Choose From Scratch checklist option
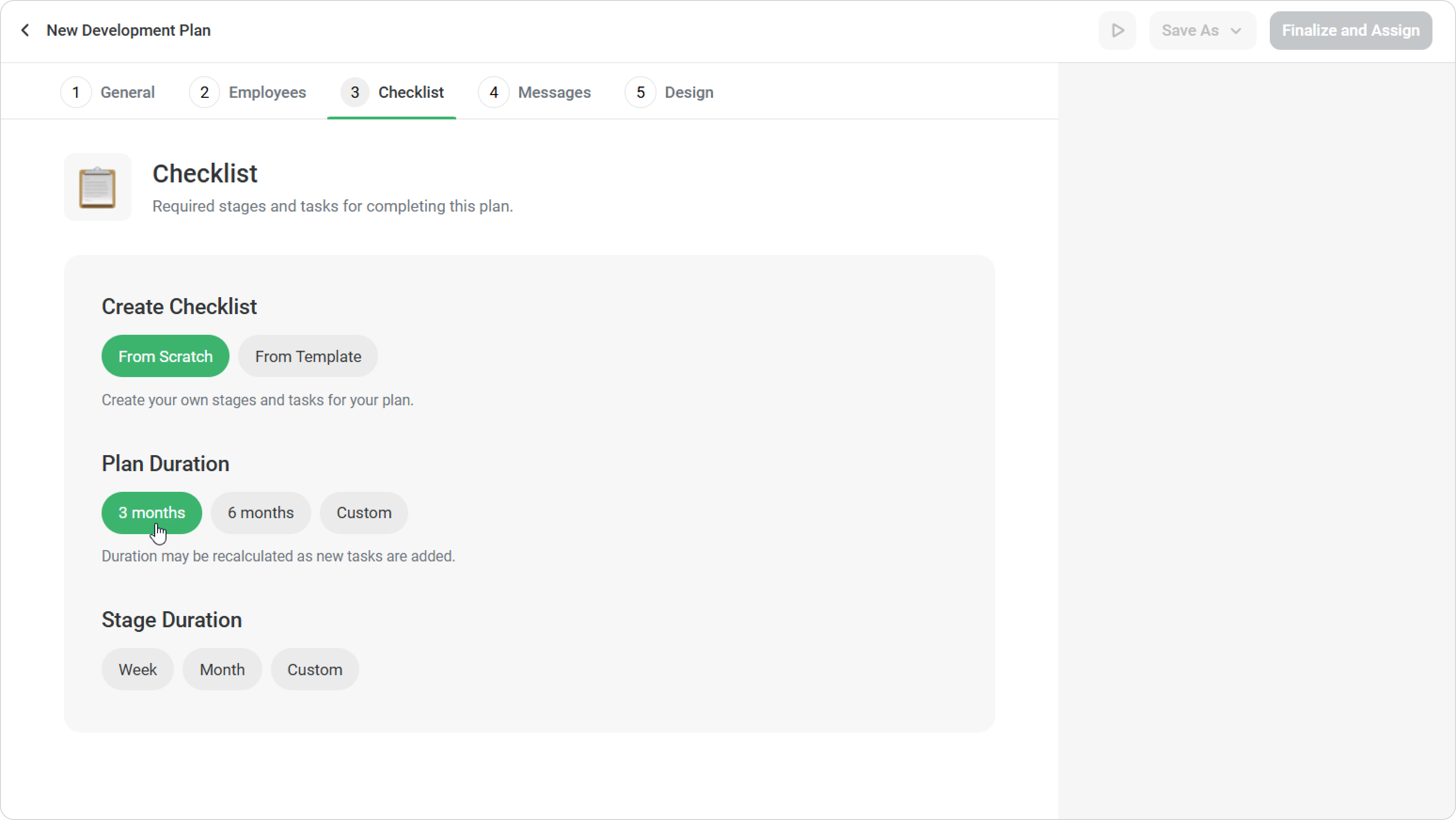The image size is (1456, 820). pos(165,356)
